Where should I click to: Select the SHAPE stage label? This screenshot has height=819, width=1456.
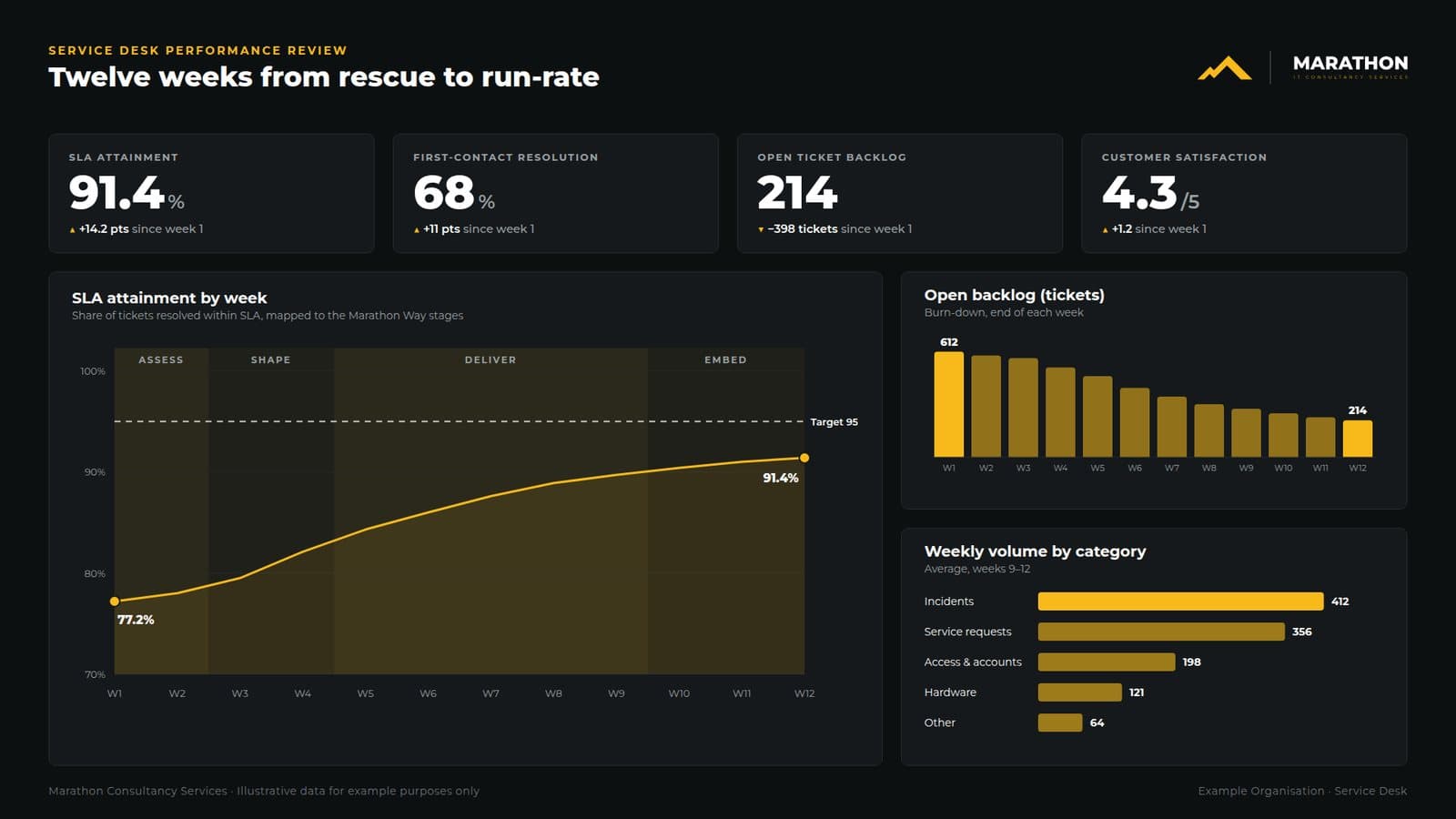[271, 360]
